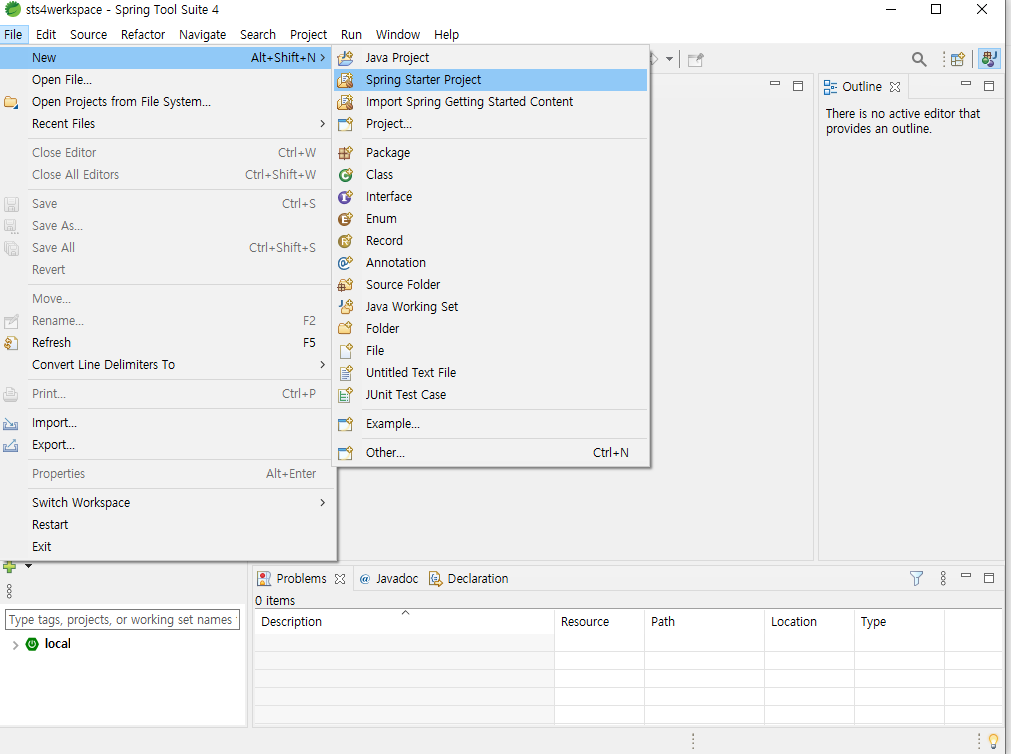
Task: Create a new File from submenu
Action: [x=491, y=350]
